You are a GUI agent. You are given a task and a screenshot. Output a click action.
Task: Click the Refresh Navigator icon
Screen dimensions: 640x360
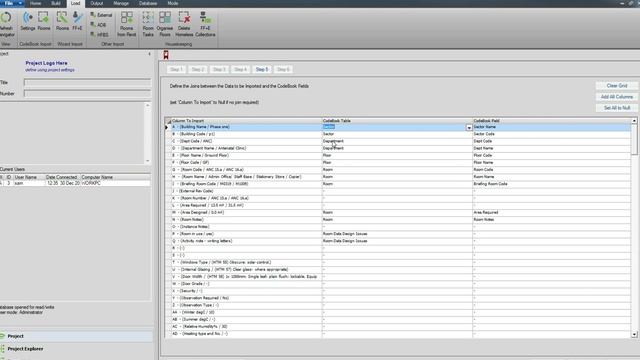[6, 18]
